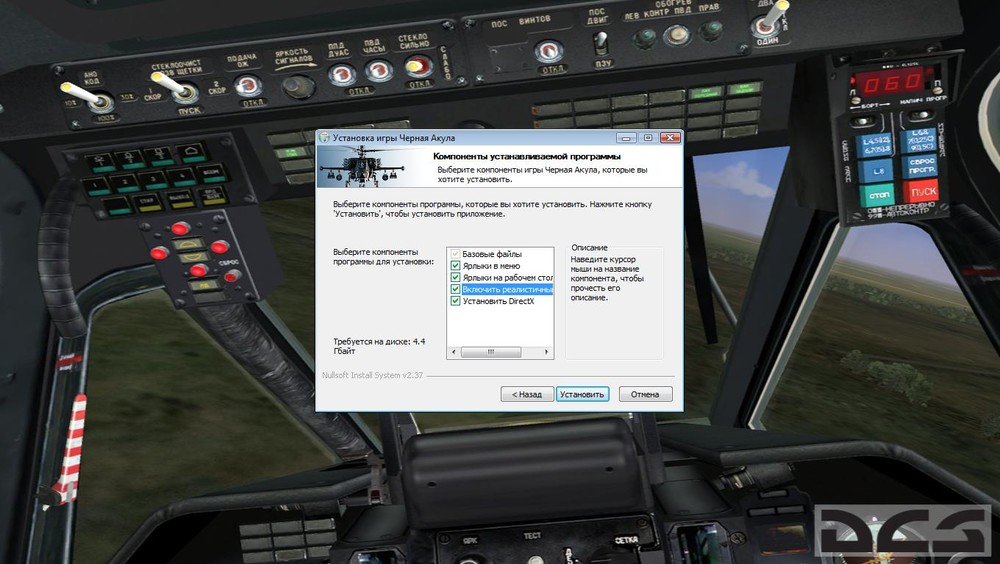
Task: Click the horizontal scrollbar thumb in component list
Action: [x=490, y=352]
